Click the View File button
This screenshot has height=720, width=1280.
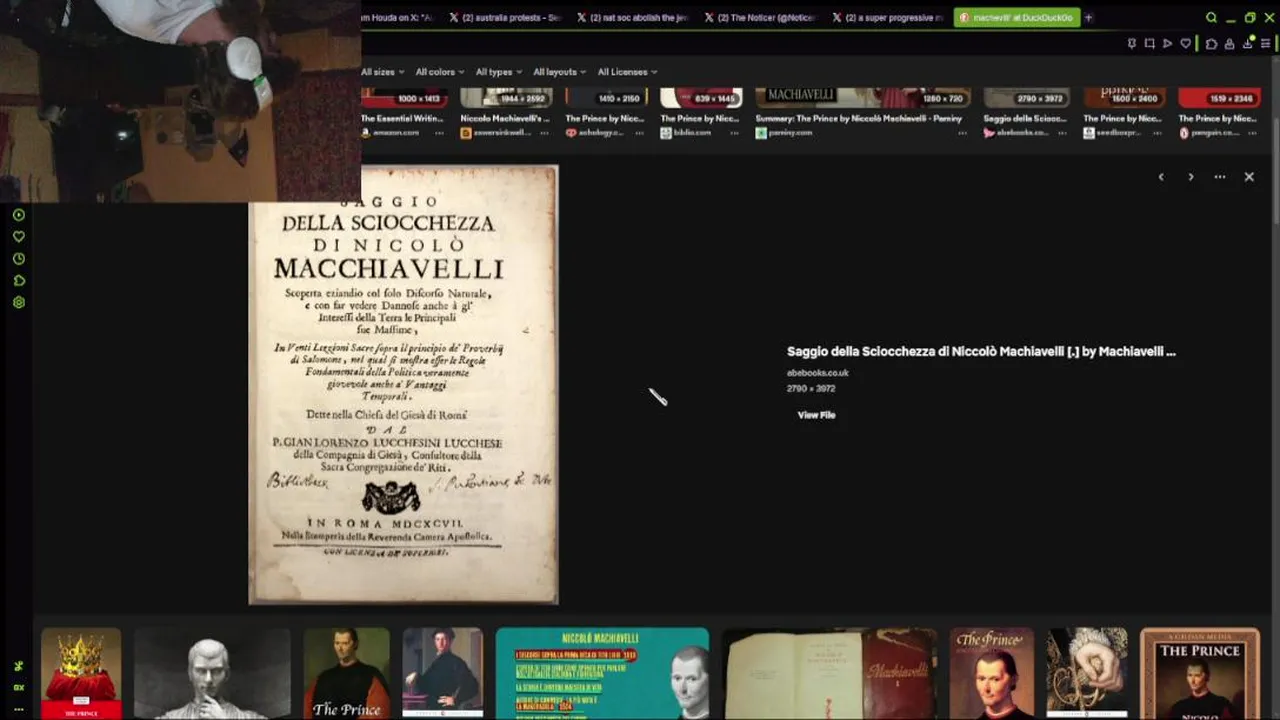816,415
